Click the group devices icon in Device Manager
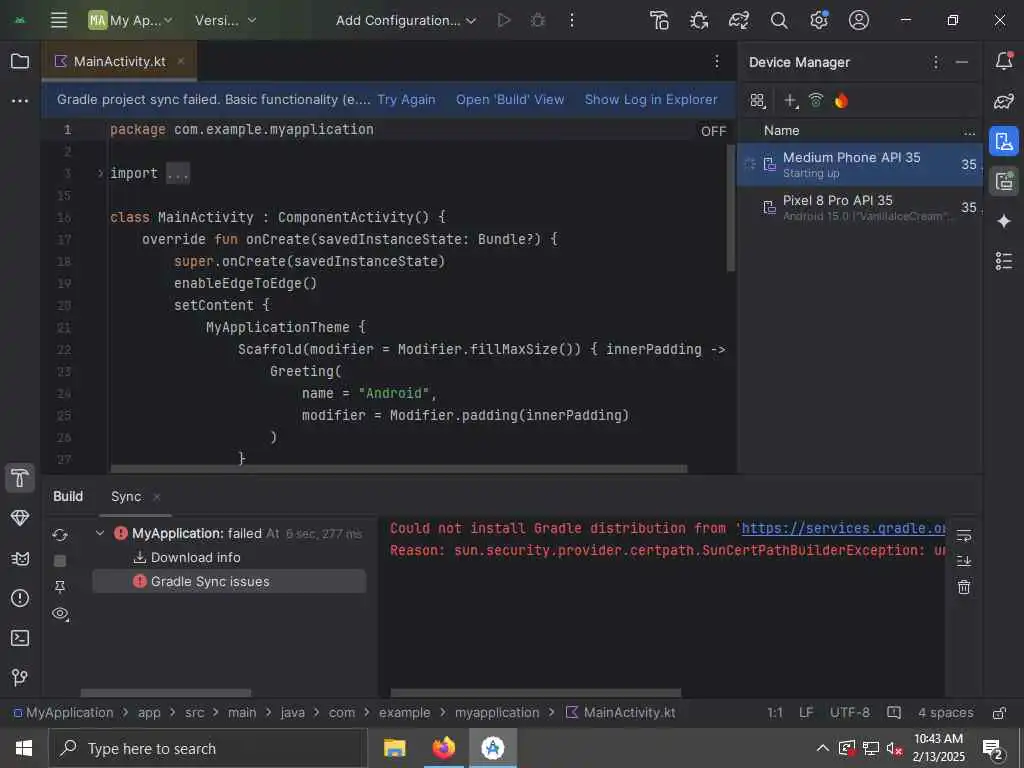The height and width of the screenshot is (768, 1024). pos(758,101)
